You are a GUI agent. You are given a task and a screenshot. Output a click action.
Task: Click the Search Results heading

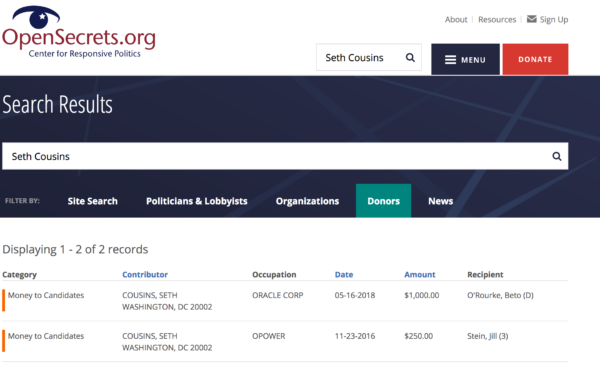57,104
